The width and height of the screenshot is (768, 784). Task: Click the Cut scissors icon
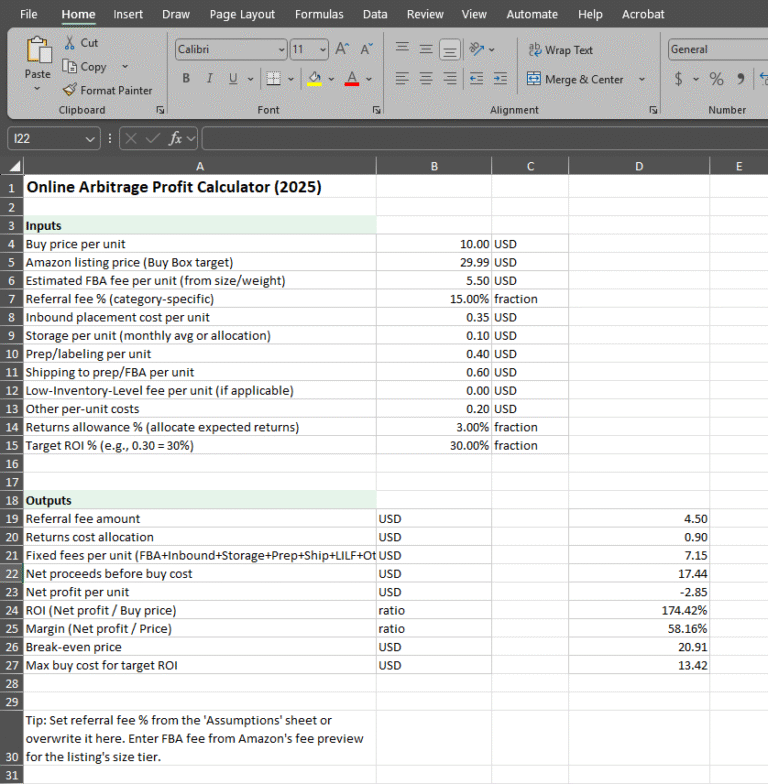coord(70,43)
